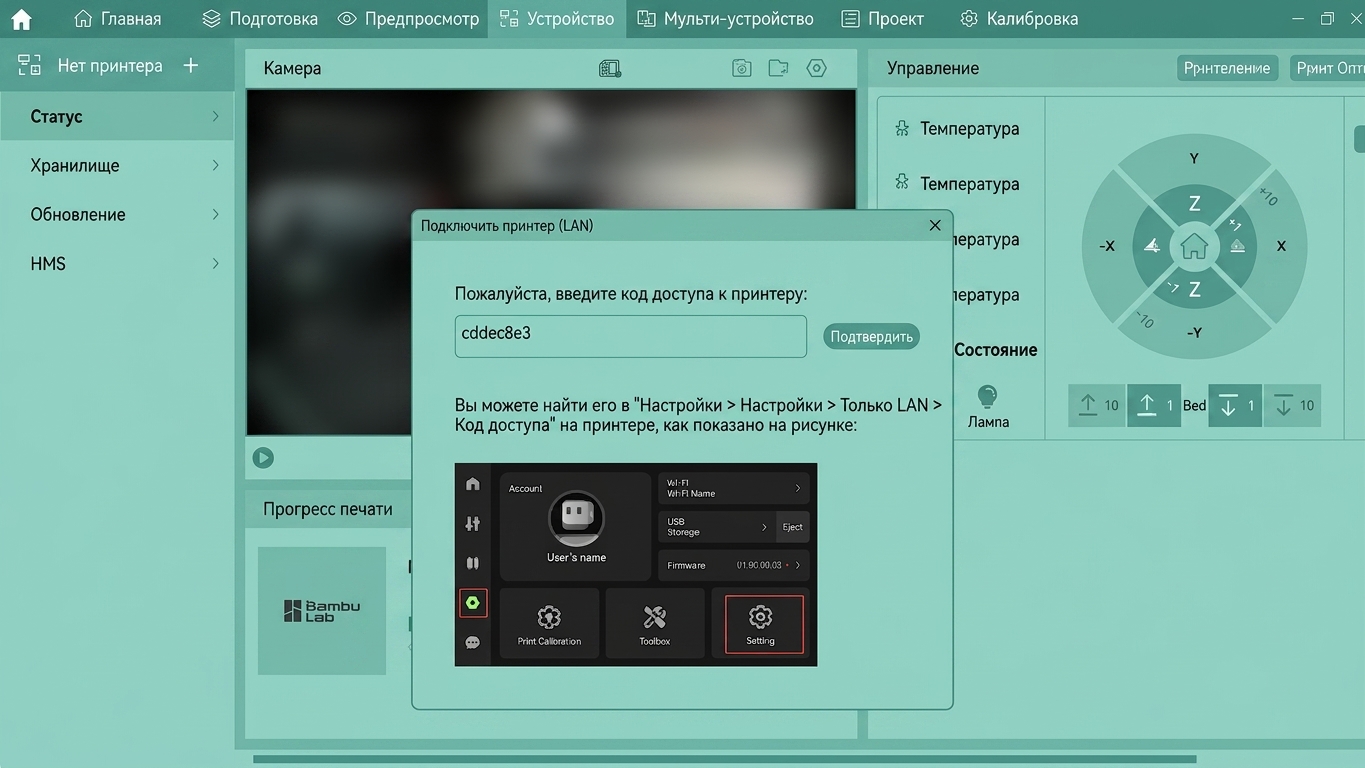The height and width of the screenshot is (768, 1365).
Task: Click the SD card icon in Камера header
Action: [610, 68]
